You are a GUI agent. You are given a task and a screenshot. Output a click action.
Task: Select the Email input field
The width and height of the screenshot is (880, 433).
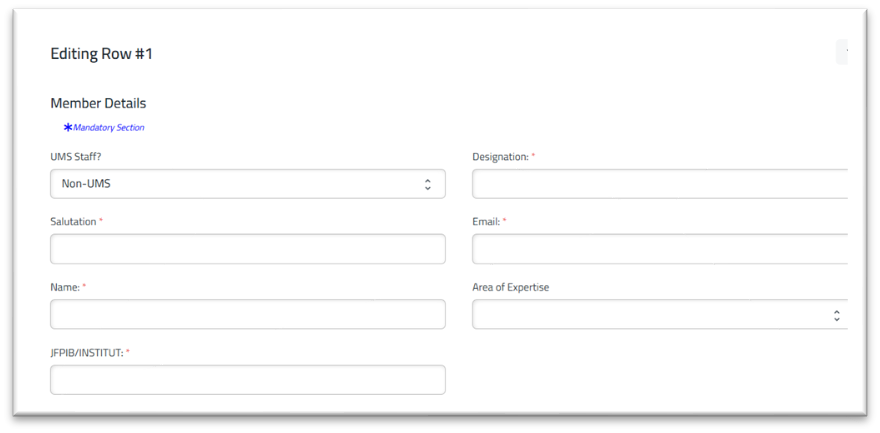[x=659, y=249]
